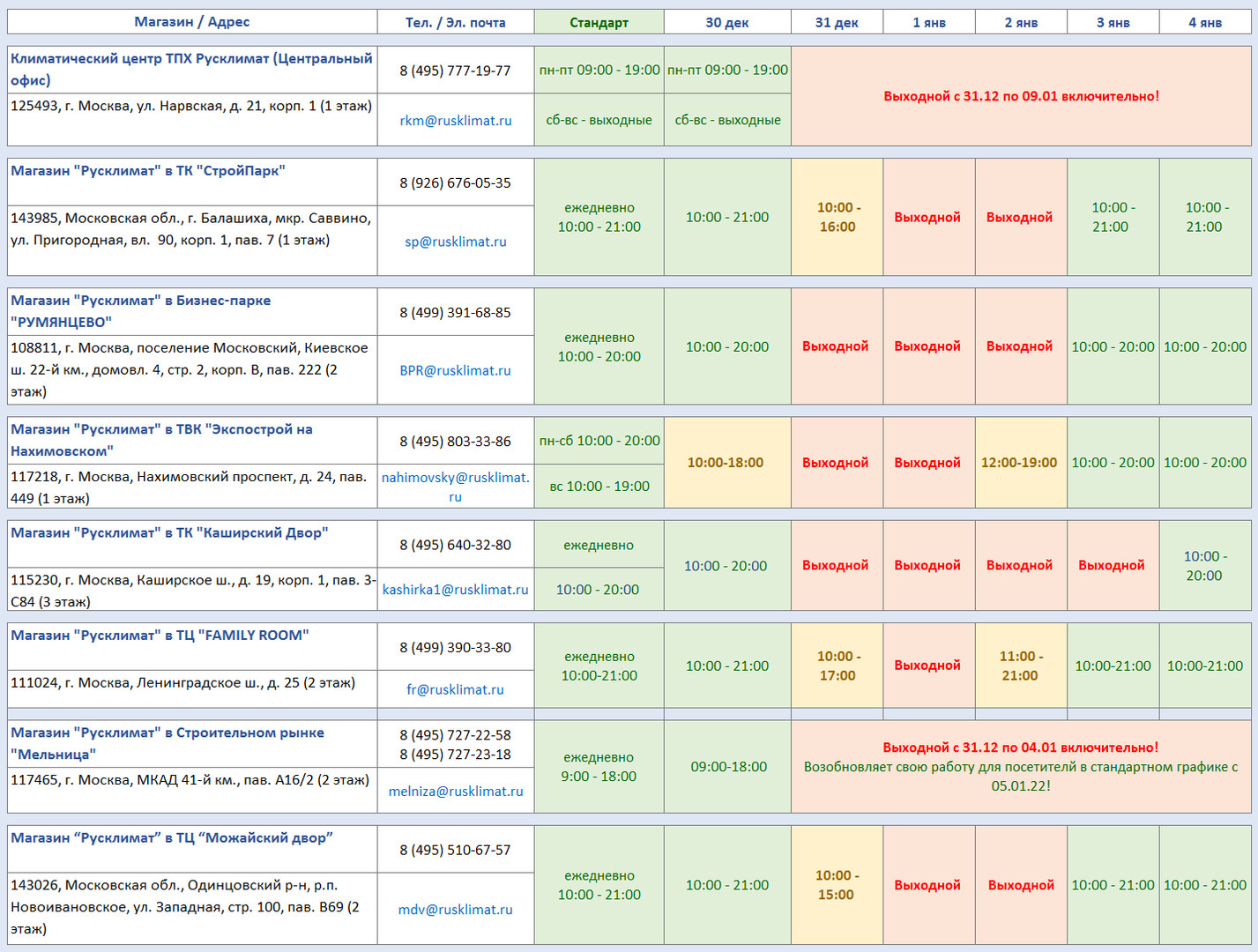Click the 10:00 - 15:00 hours cell
Viewport: 1258px width, 952px height.
click(x=837, y=885)
